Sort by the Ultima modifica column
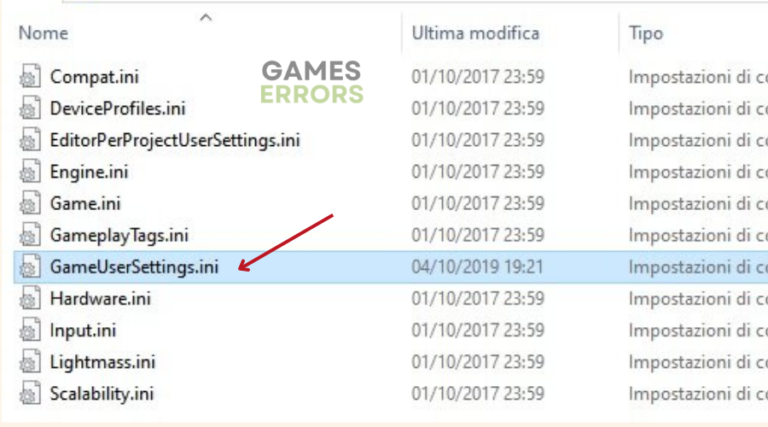 coord(475,33)
